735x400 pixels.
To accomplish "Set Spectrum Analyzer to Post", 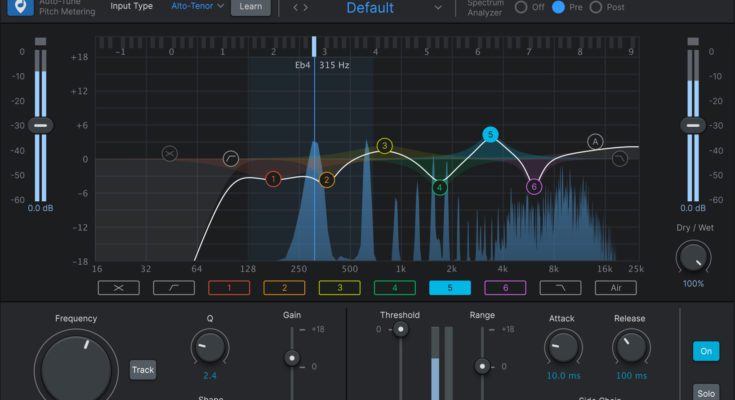I will (x=596, y=7).
